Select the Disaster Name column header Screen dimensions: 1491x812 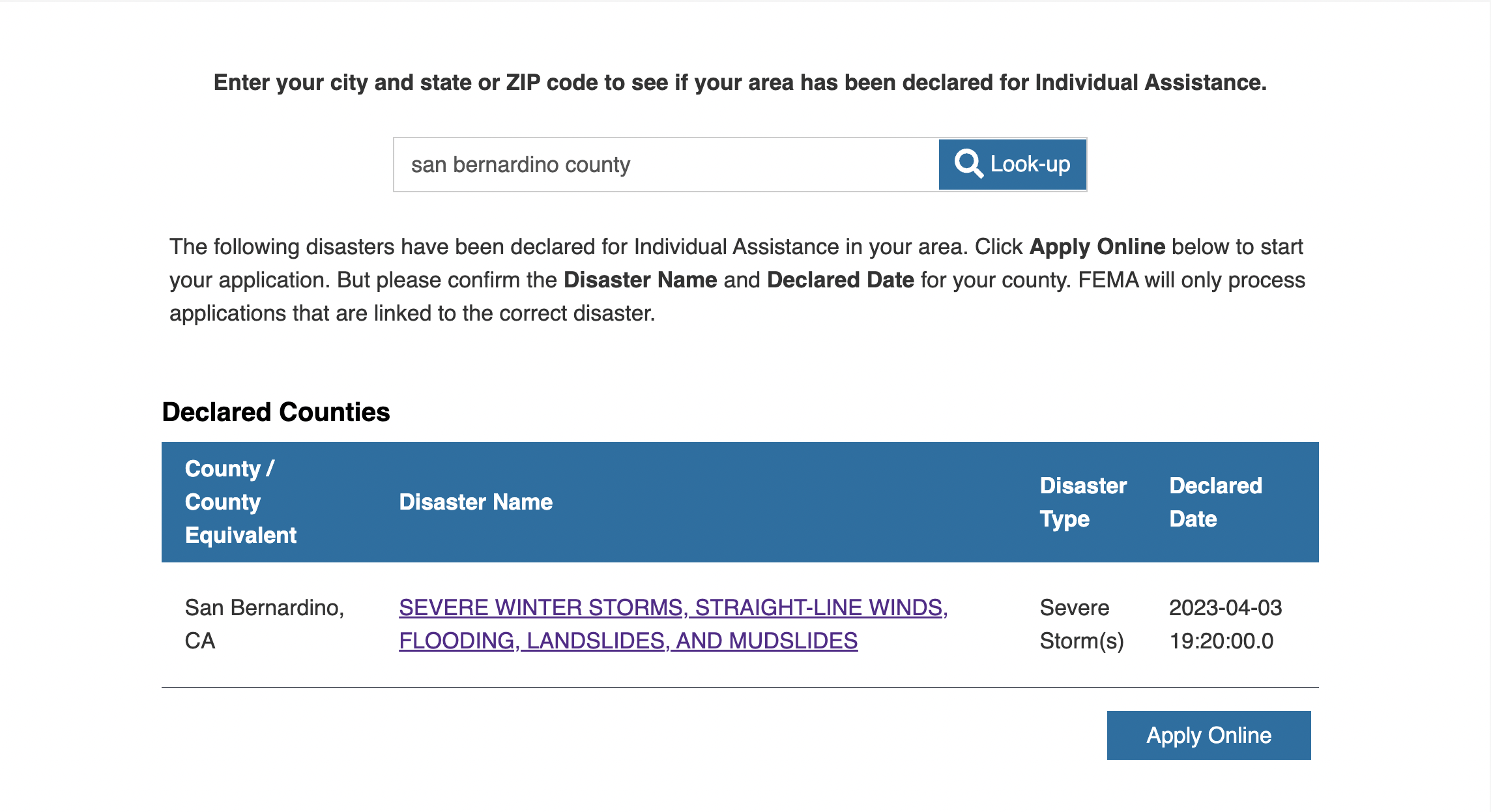(476, 502)
